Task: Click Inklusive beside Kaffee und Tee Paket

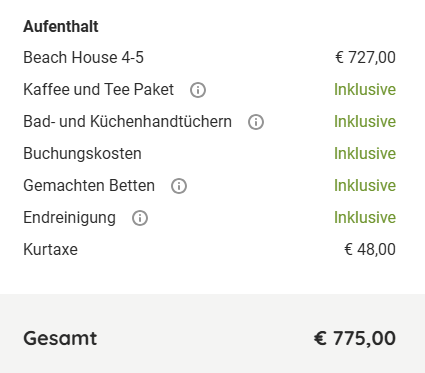Action: point(365,89)
